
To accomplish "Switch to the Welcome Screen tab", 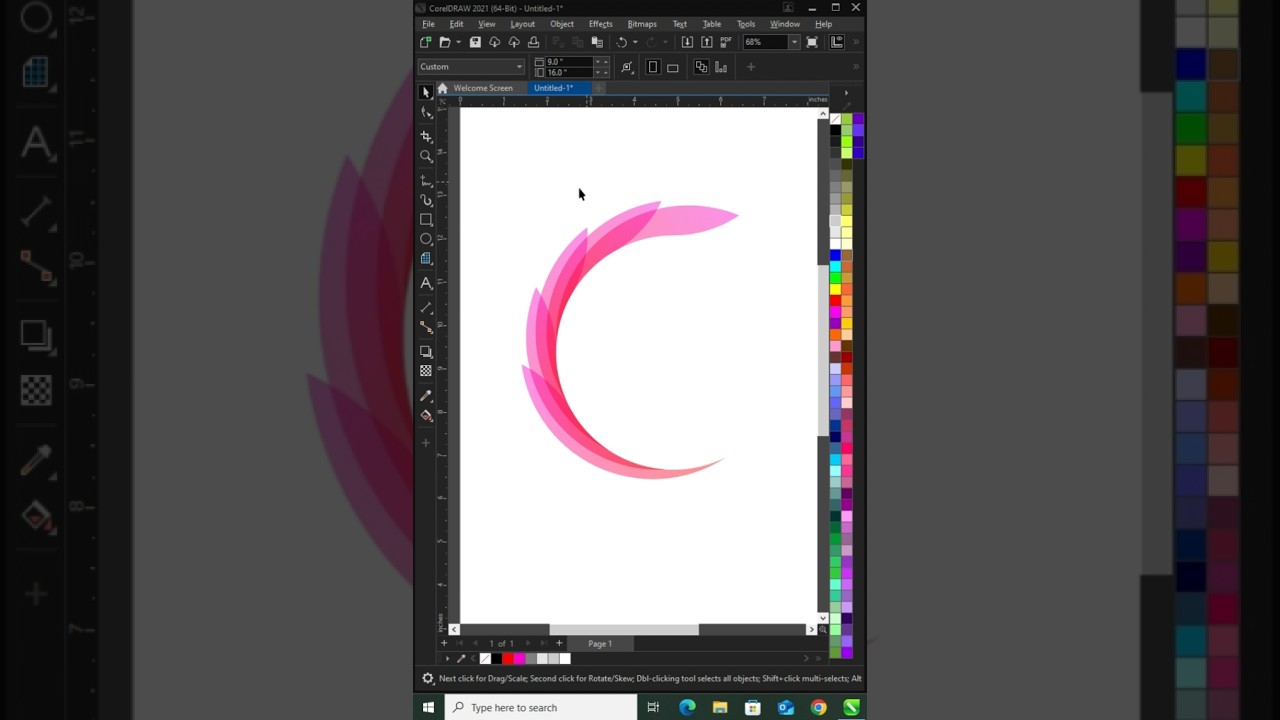I will coord(483,88).
